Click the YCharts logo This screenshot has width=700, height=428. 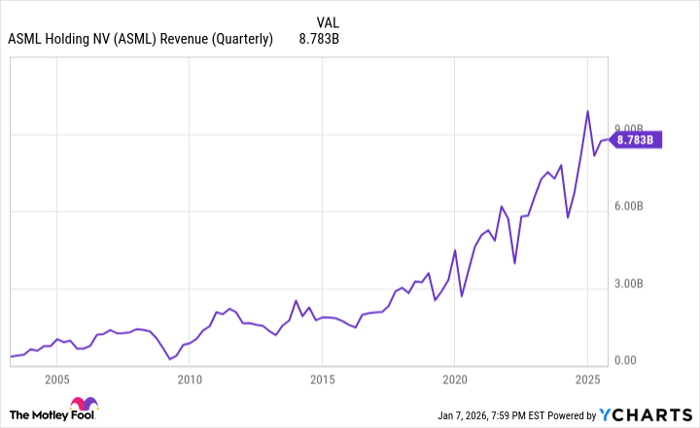[x=645, y=415]
